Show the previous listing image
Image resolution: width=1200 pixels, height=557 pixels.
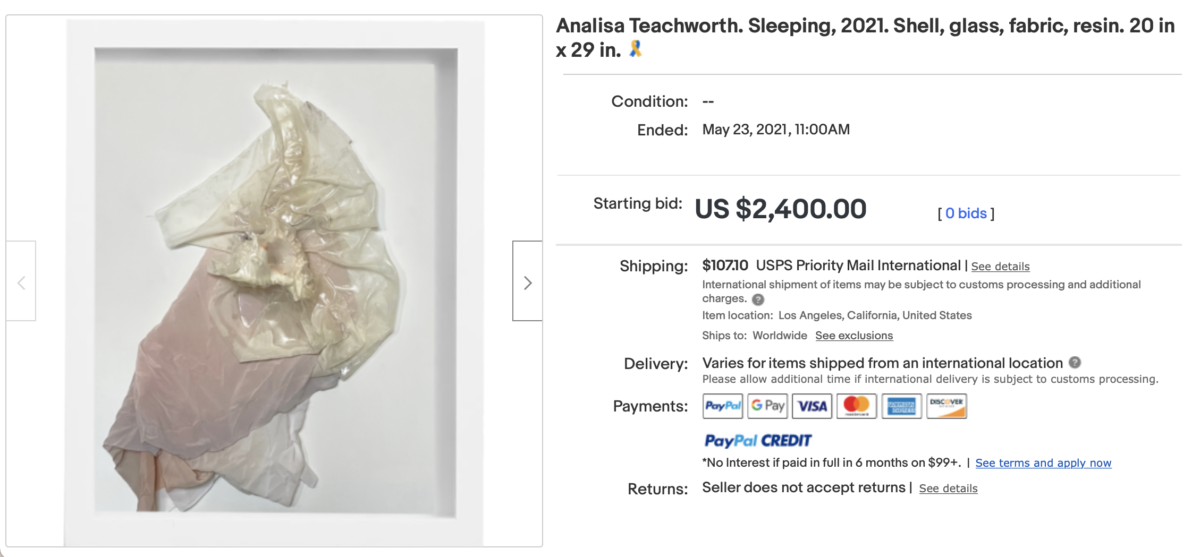click(x=21, y=281)
